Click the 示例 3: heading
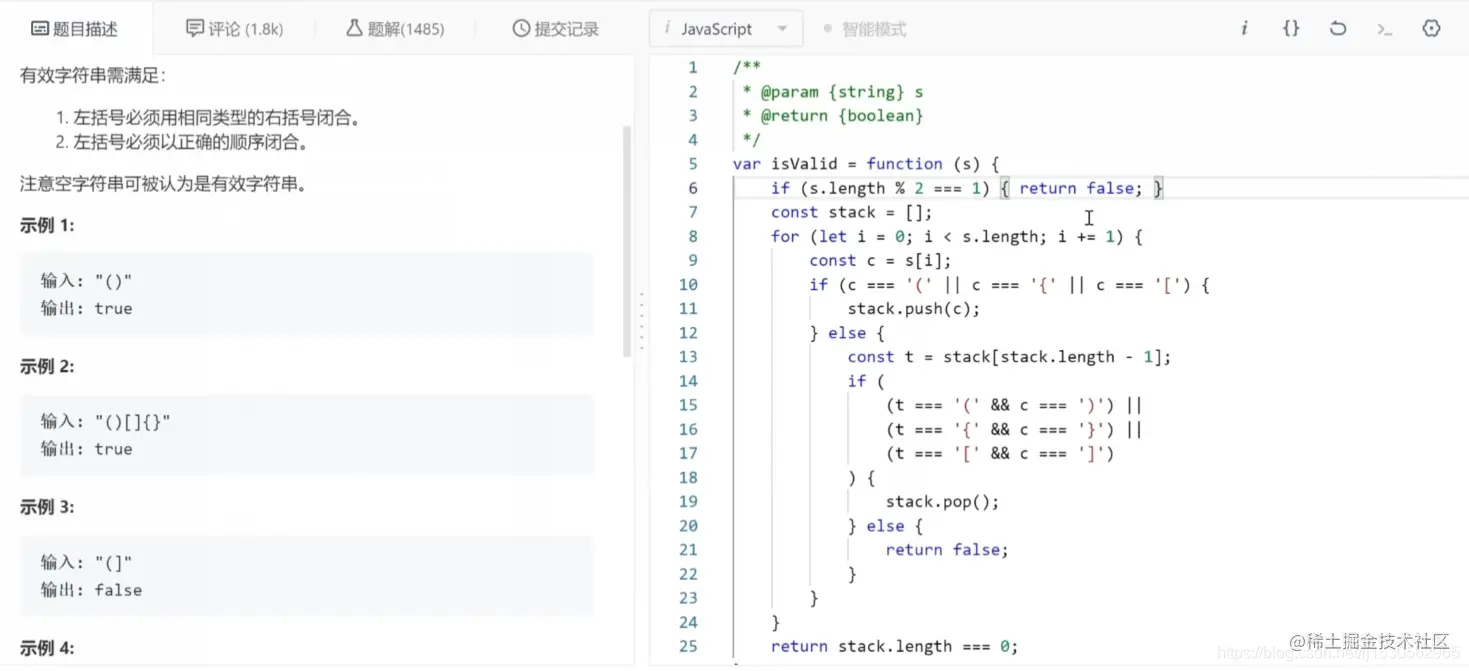This screenshot has height=671, width=1469. [47, 508]
